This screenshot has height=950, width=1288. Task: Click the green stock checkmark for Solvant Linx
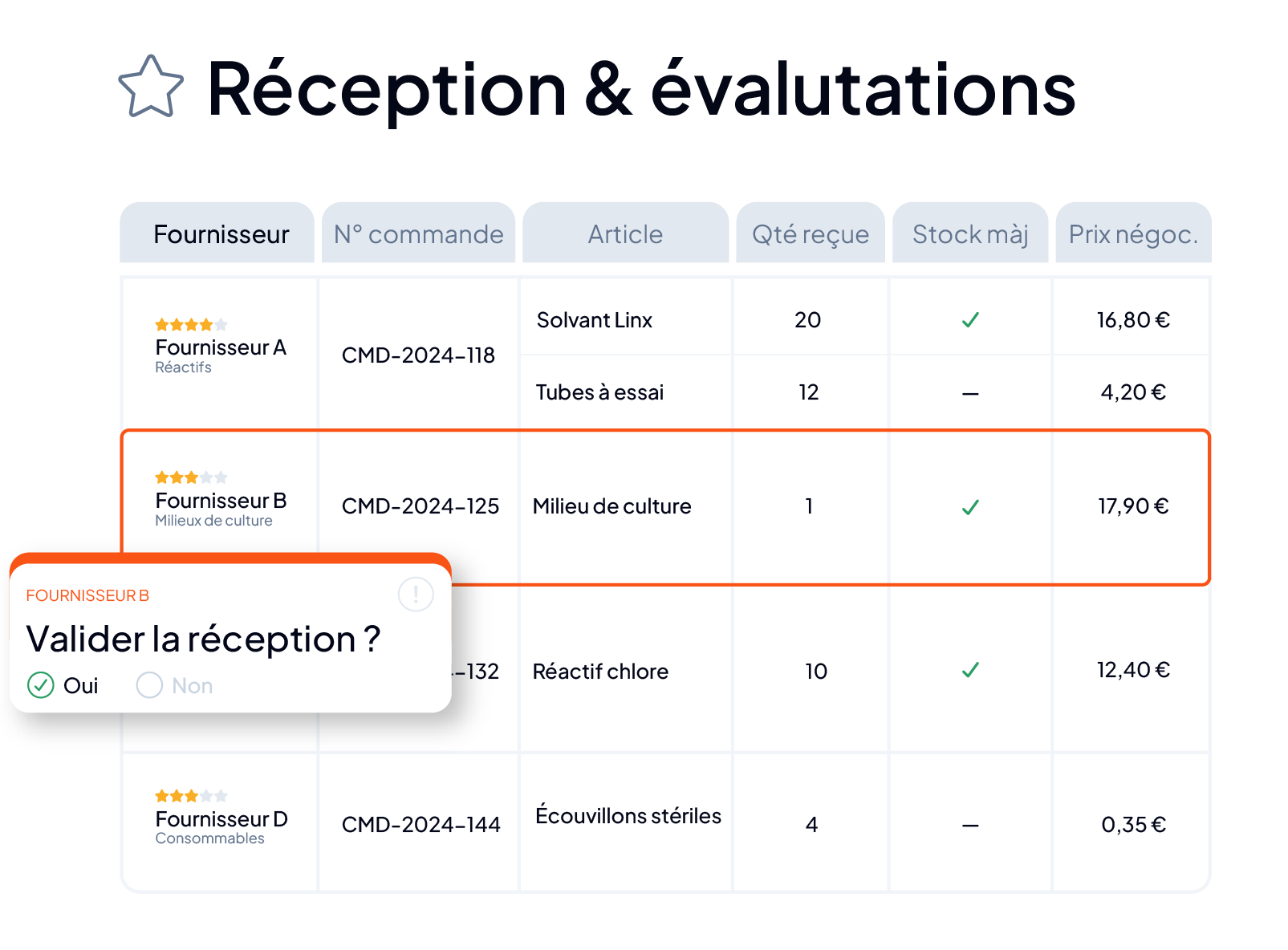click(970, 320)
